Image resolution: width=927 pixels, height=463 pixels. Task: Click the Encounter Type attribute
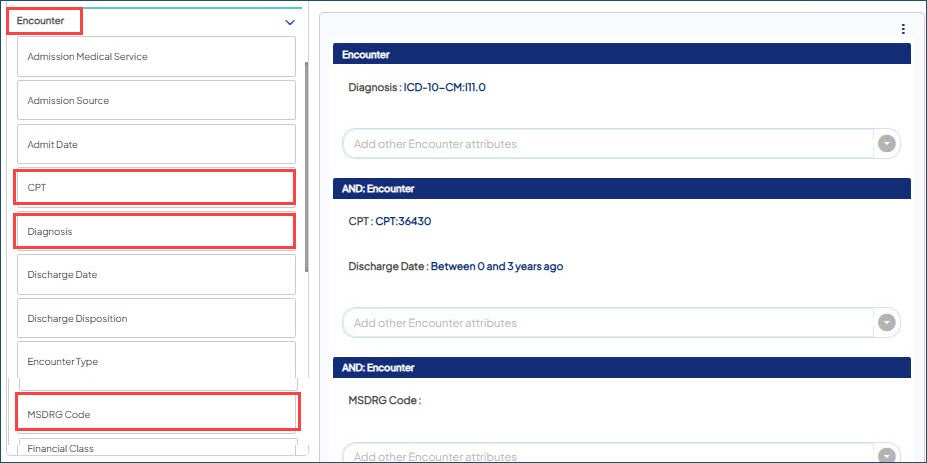click(156, 362)
